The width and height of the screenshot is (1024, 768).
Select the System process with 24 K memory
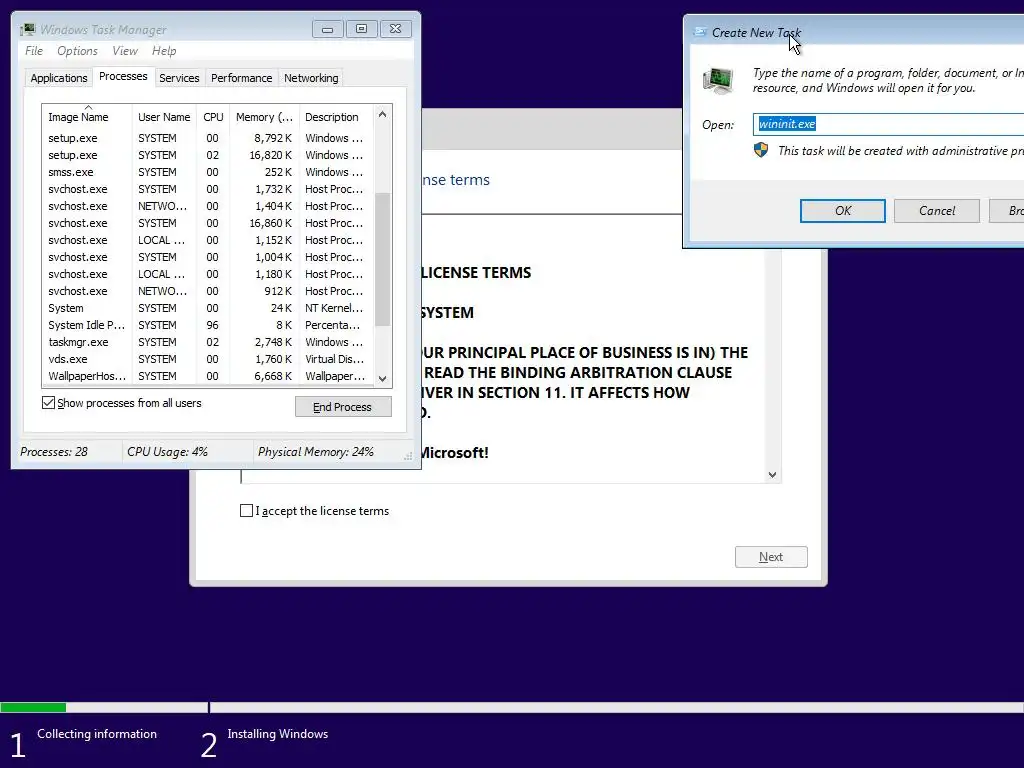point(208,308)
